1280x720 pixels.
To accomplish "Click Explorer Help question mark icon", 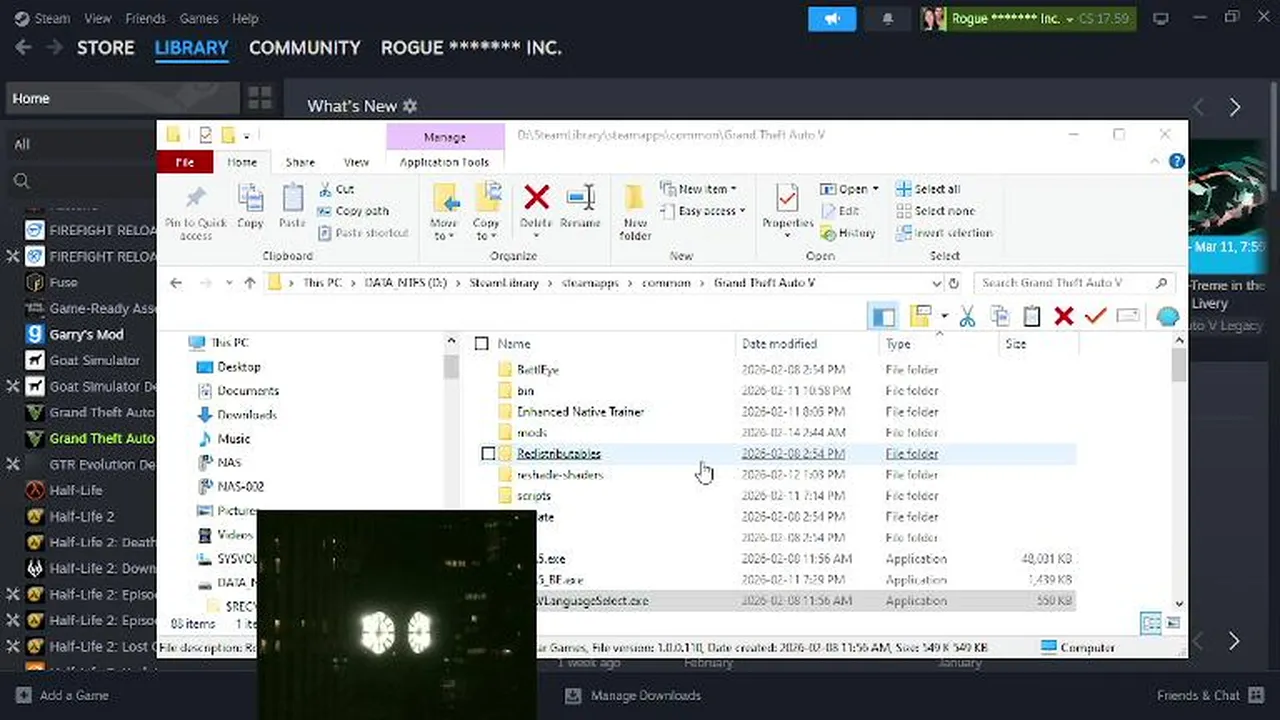I will point(1177,161).
